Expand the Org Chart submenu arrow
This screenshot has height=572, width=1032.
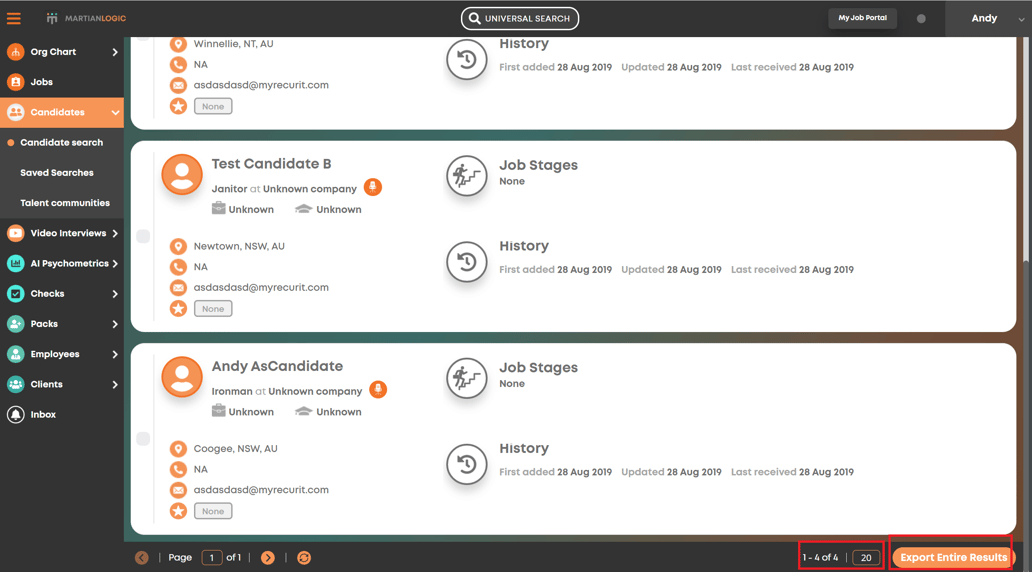tap(115, 52)
